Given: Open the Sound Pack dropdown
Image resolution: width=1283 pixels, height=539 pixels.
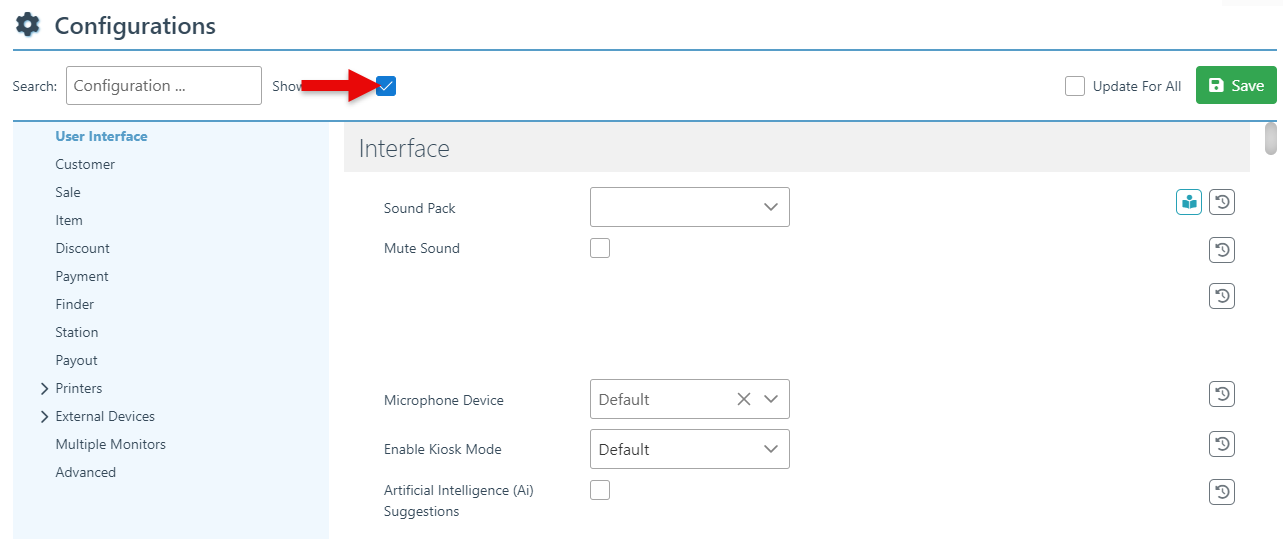Looking at the screenshot, I should pos(689,207).
